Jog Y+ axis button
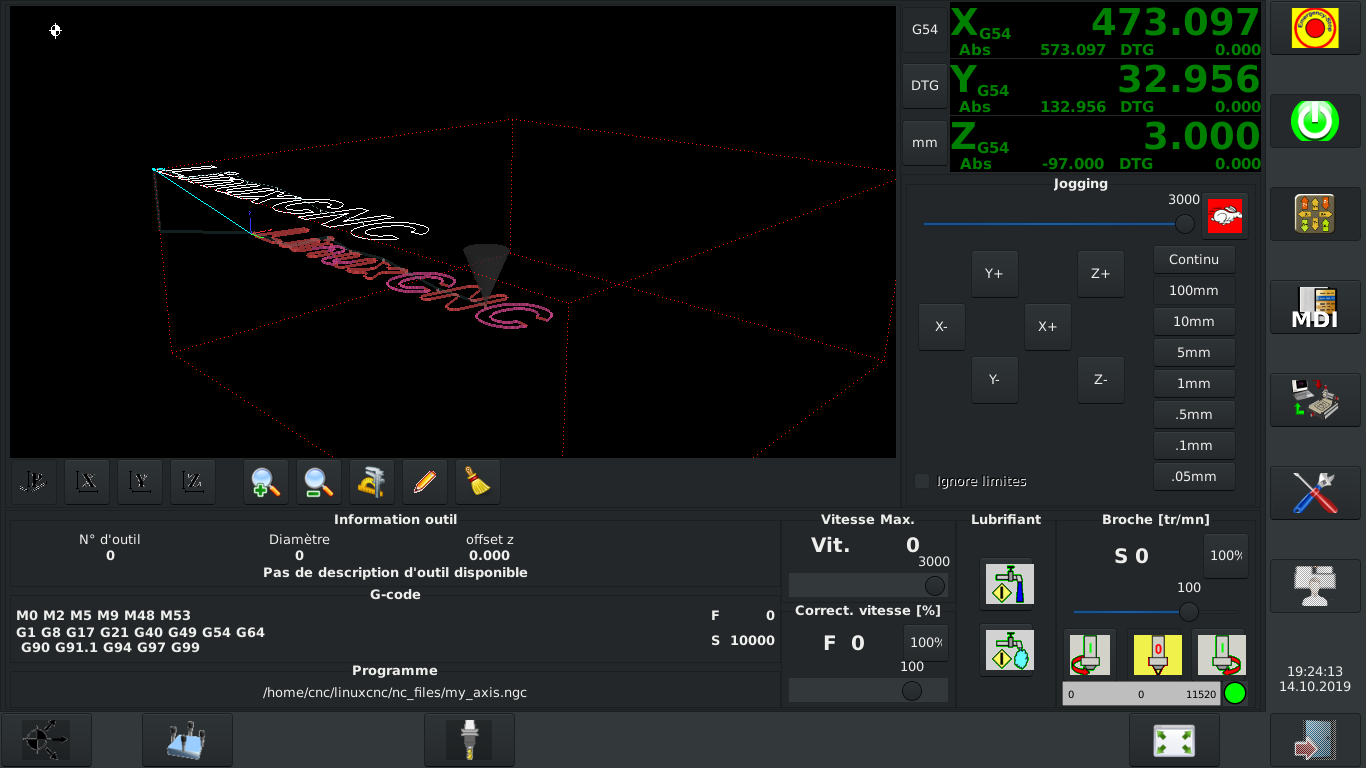 point(994,273)
